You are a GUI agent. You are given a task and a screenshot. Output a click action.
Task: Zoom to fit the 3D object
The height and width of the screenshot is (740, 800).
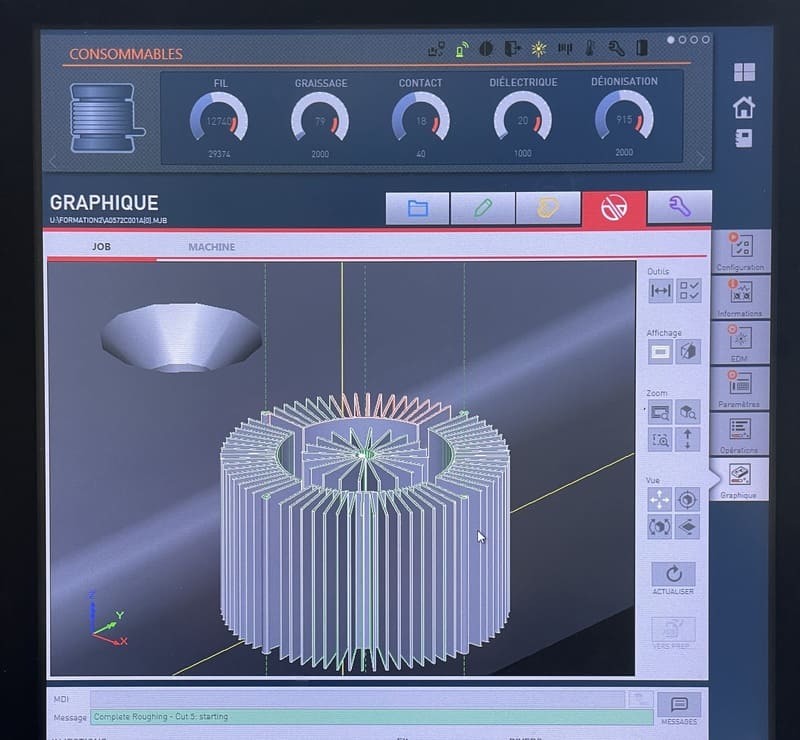click(688, 412)
